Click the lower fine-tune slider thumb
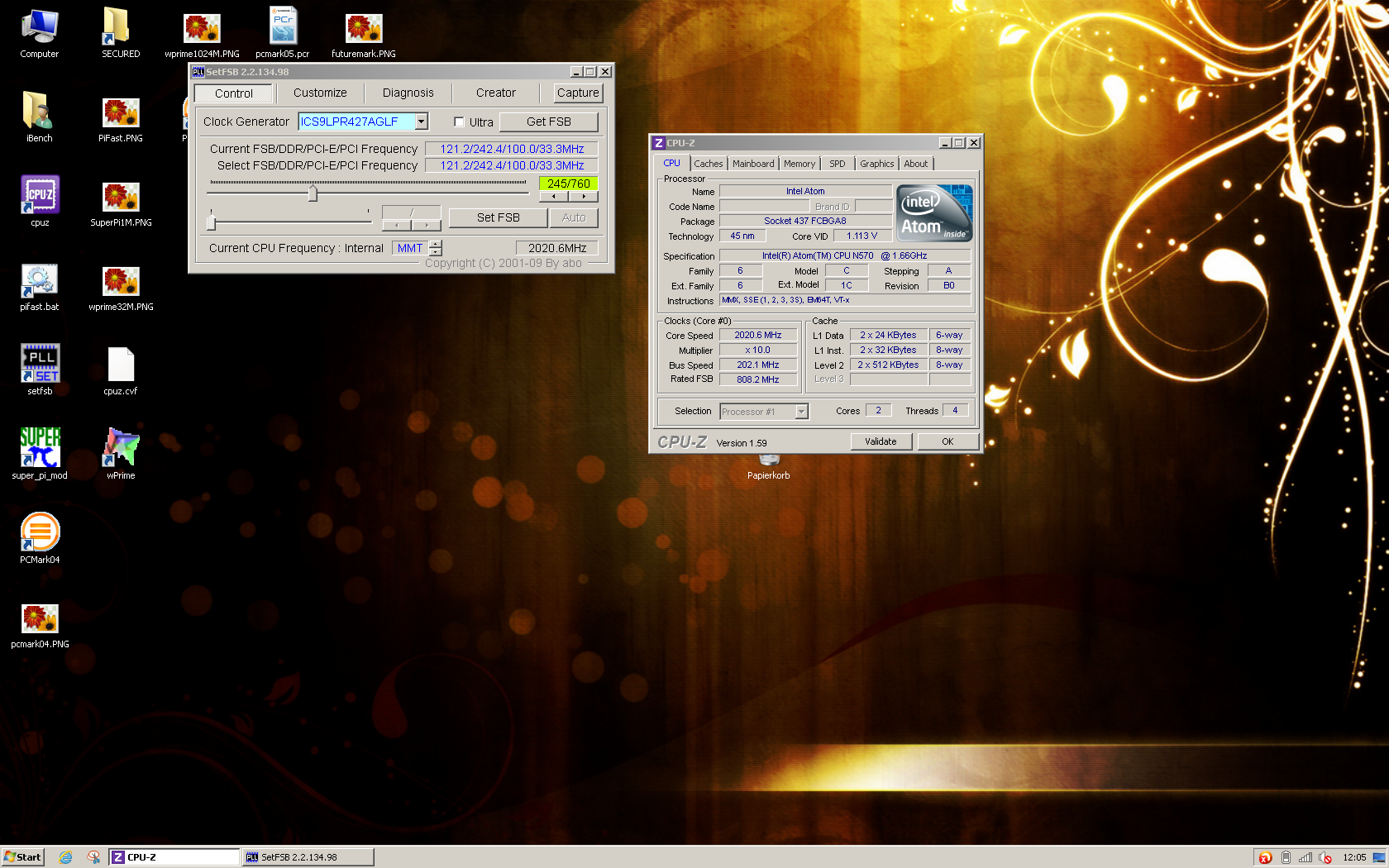Viewport: 1389px width, 868px height. 211,222
